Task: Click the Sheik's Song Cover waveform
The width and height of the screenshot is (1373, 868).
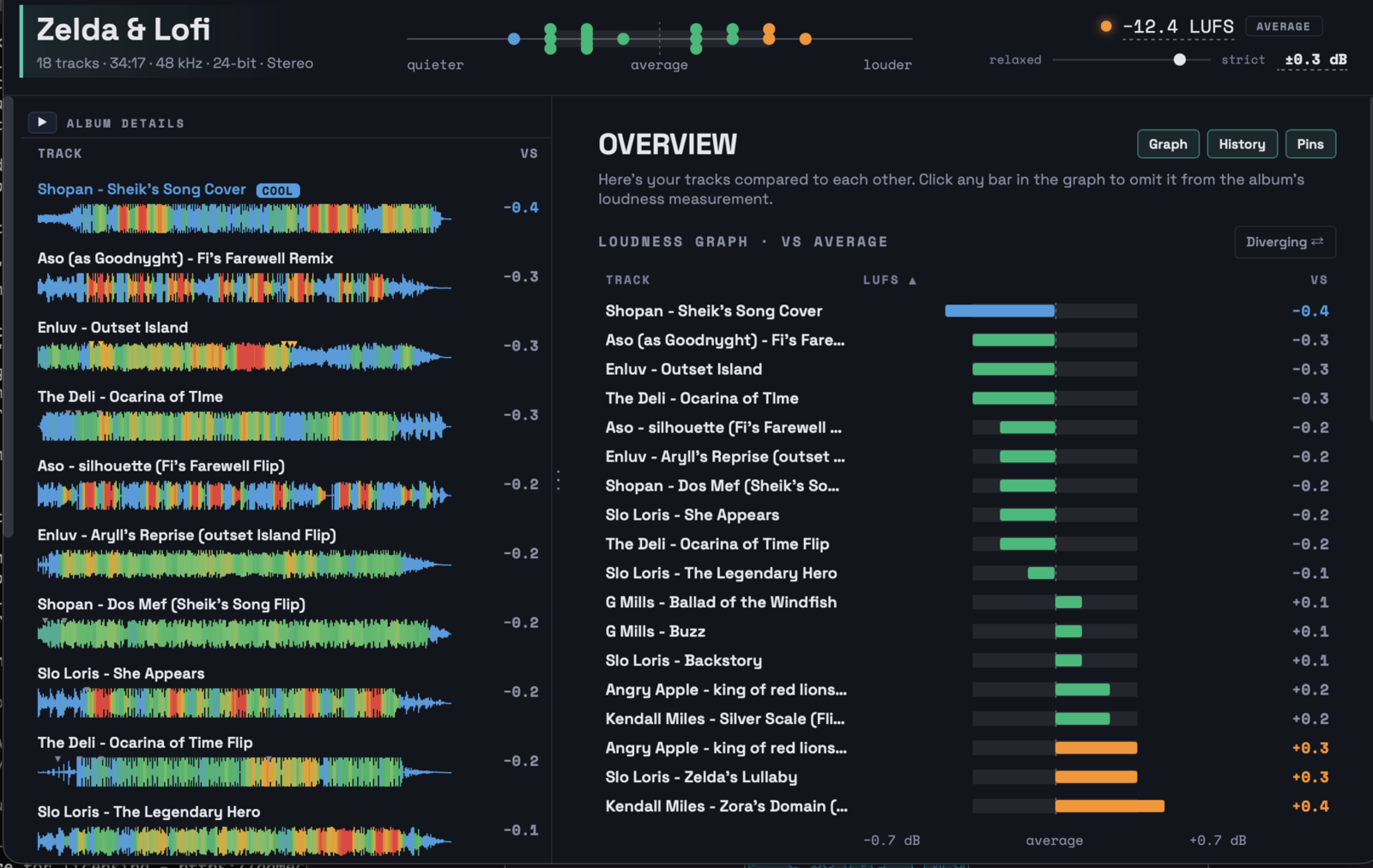Action: click(x=244, y=219)
